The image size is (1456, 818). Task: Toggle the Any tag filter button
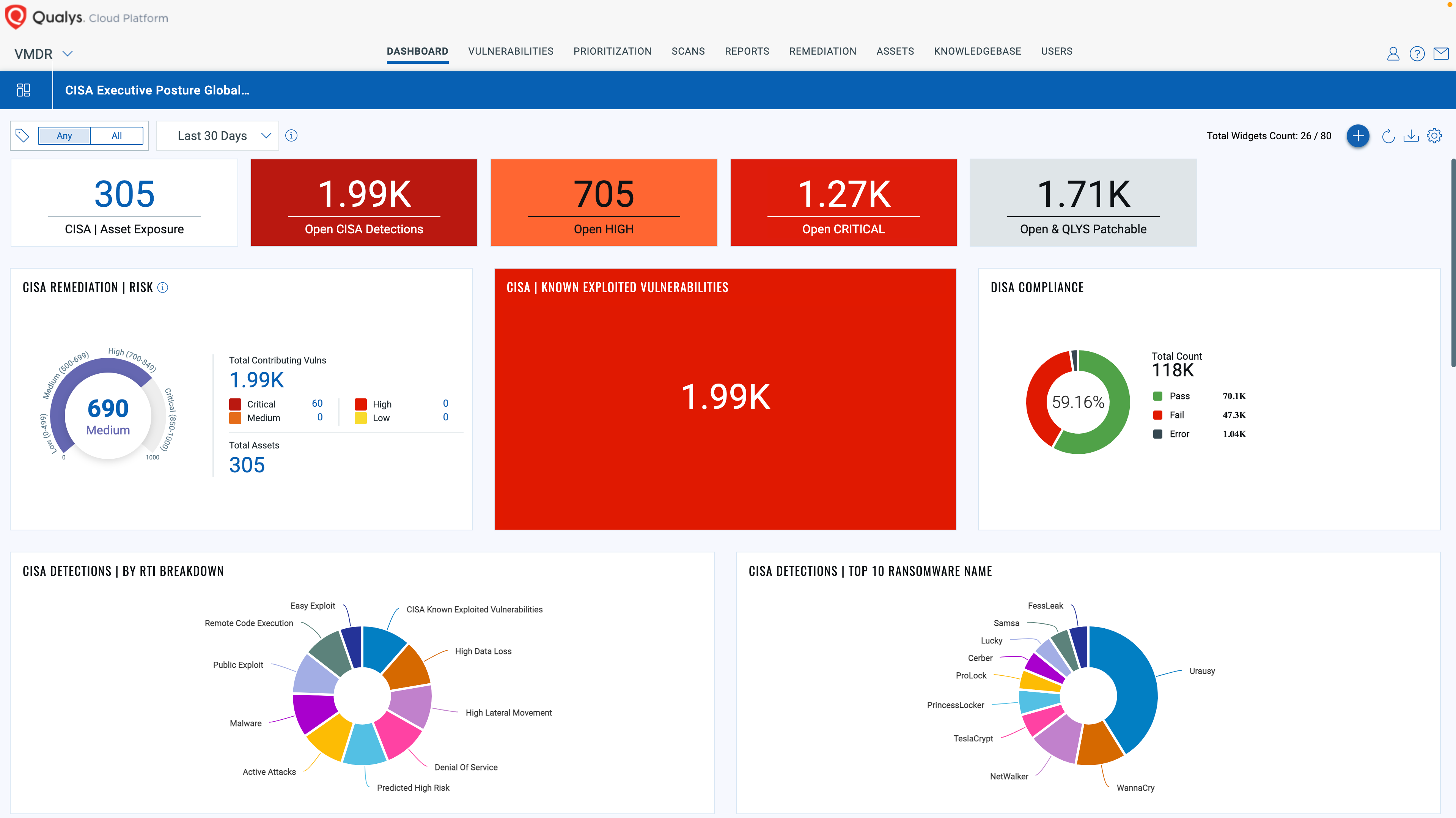click(x=64, y=135)
